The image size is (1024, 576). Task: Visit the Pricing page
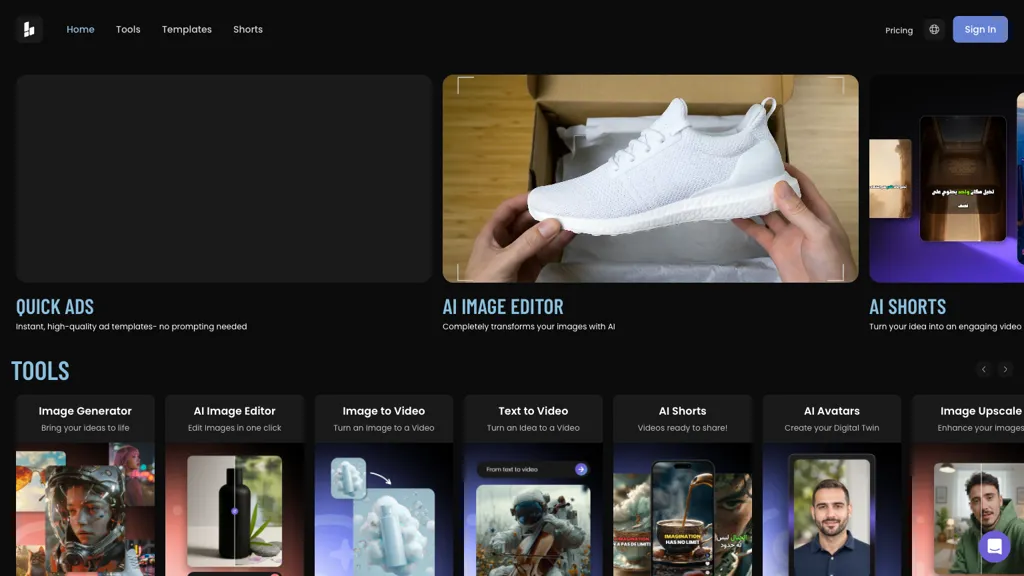[899, 30]
